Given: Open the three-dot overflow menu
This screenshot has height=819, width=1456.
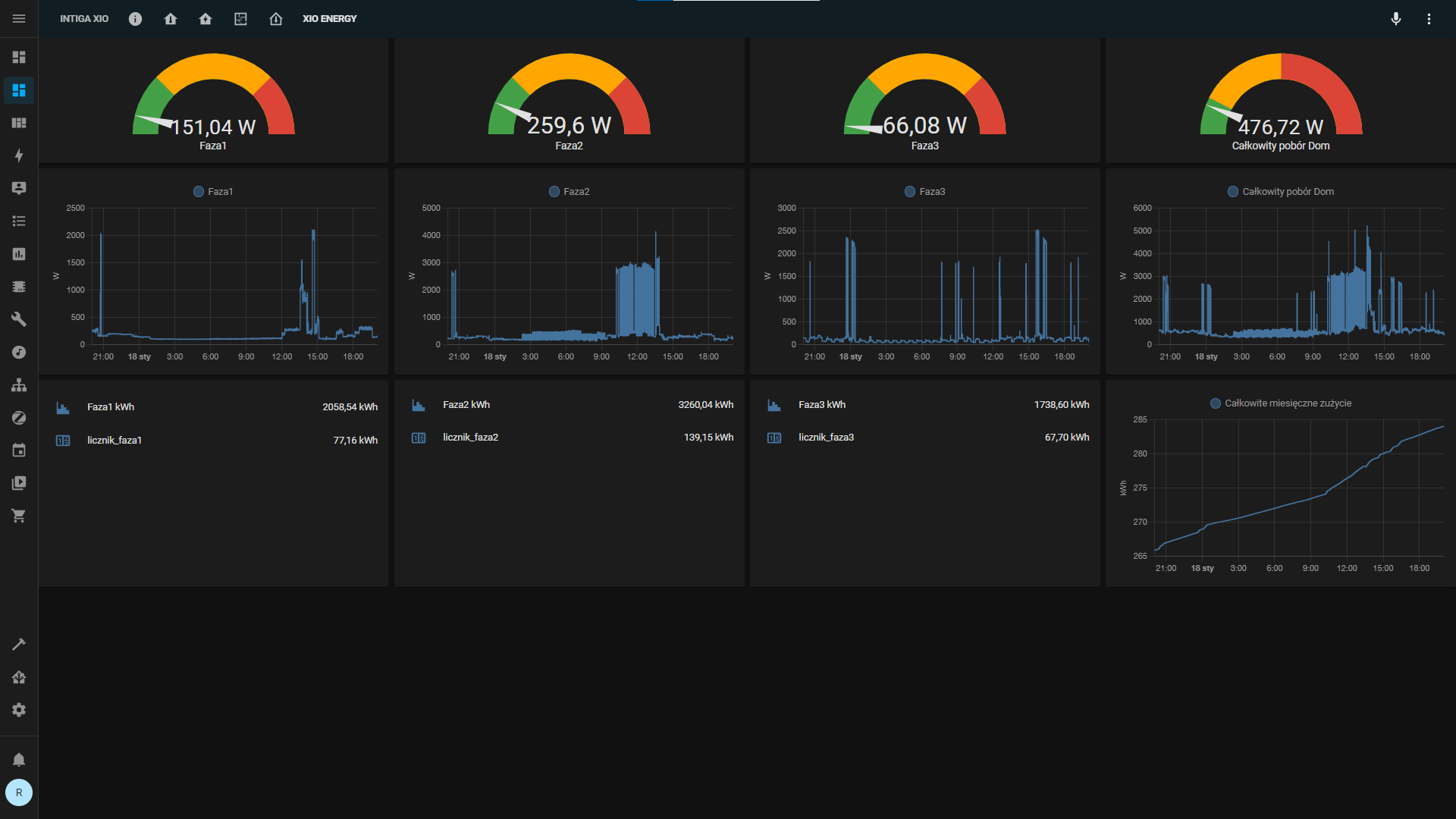Looking at the screenshot, I should pos(1429,19).
